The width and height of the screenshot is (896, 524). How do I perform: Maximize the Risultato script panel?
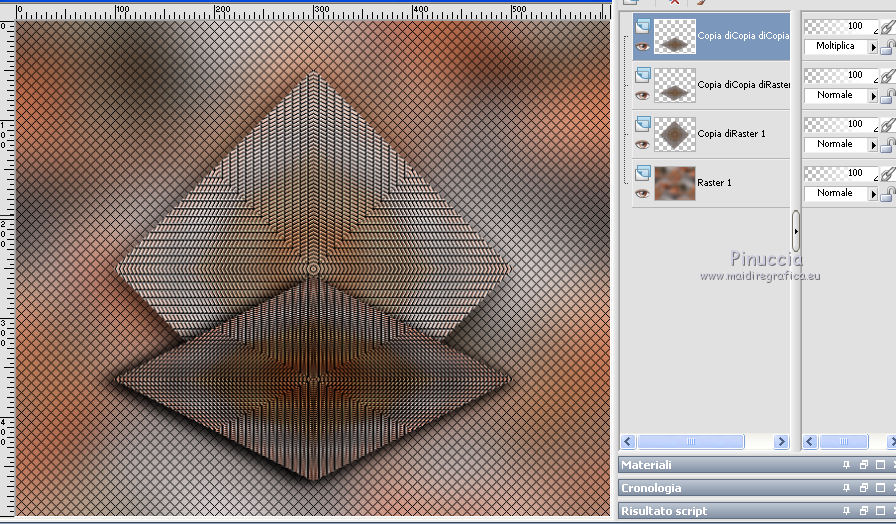881,511
